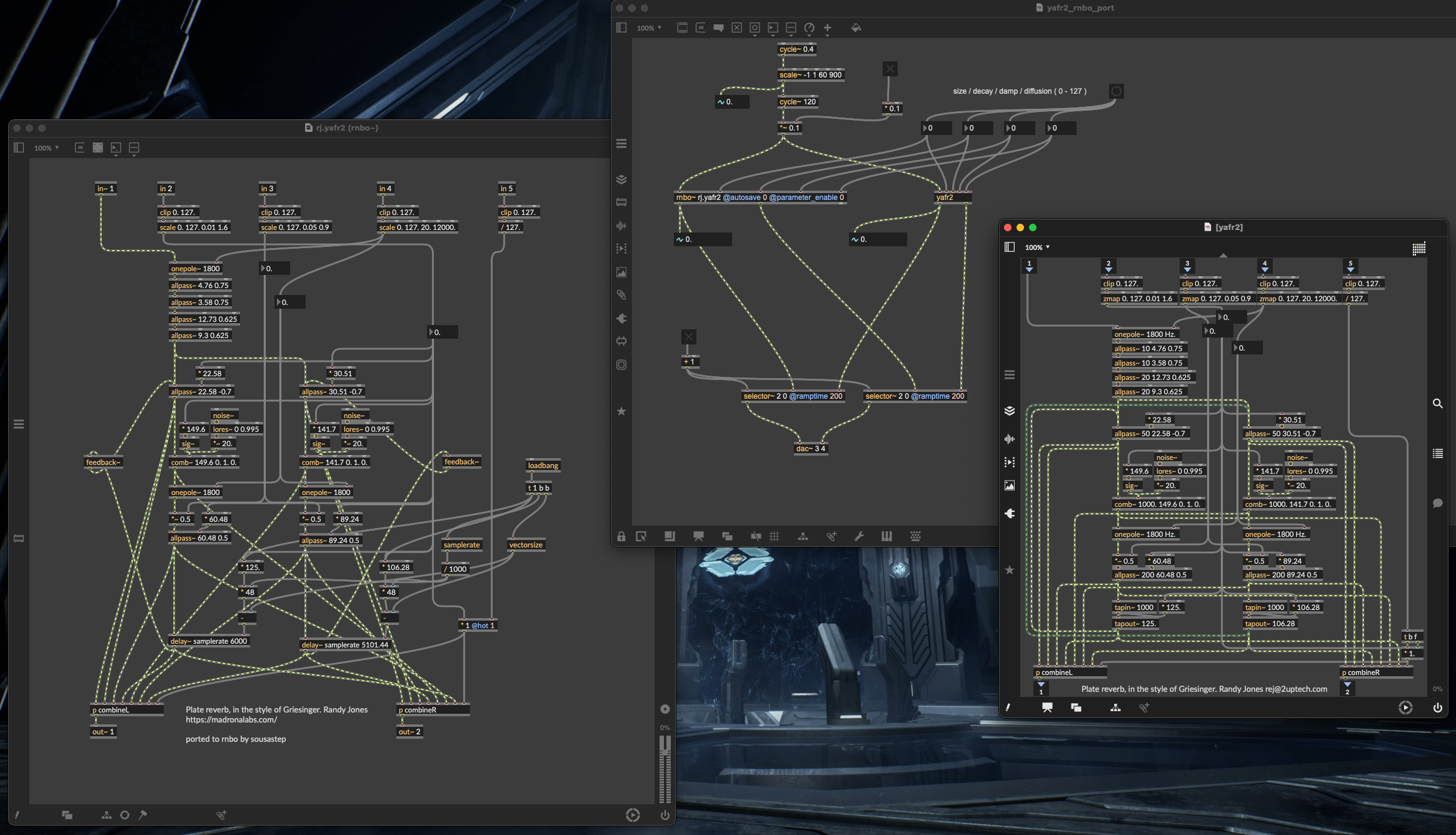Image resolution: width=1456 pixels, height=835 pixels.
Task: Turn on audio power button in [yafr2] window
Action: pyautogui.click(x=1437, y=707)
